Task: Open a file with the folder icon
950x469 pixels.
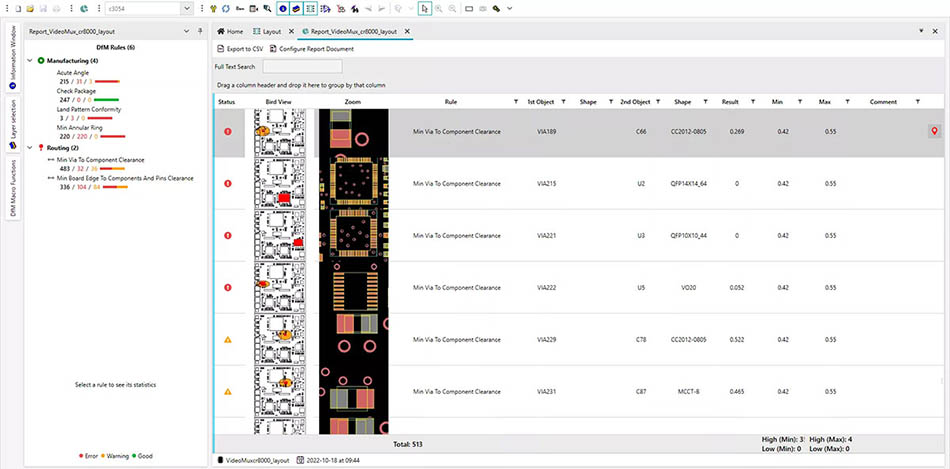Action: coord(30,8)
